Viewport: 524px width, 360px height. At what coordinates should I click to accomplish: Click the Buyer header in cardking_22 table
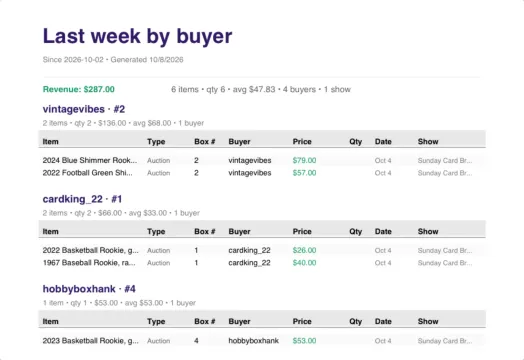(x=239, y=231)
